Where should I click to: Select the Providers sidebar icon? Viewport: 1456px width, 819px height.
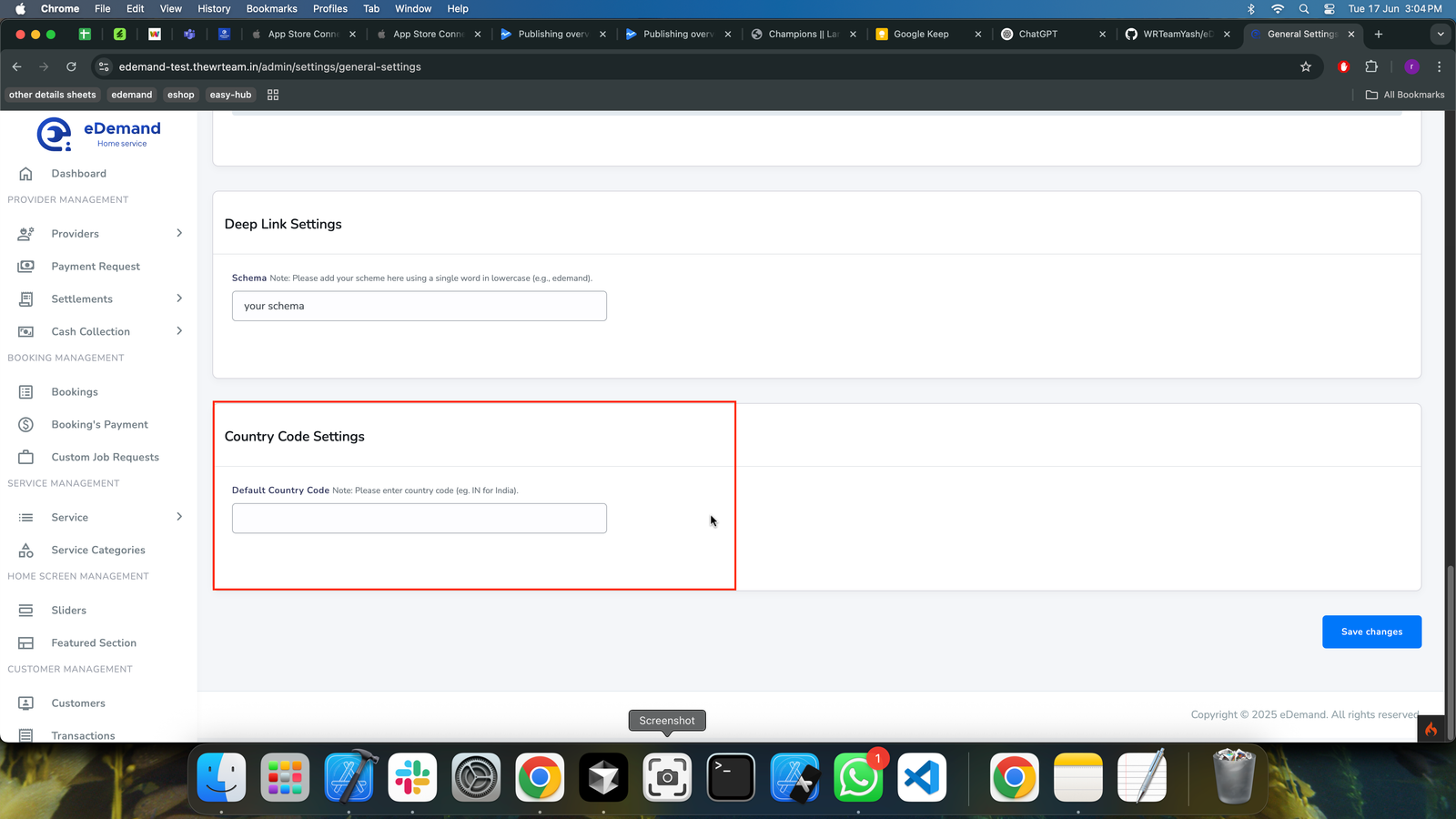[x=25, y=234]
